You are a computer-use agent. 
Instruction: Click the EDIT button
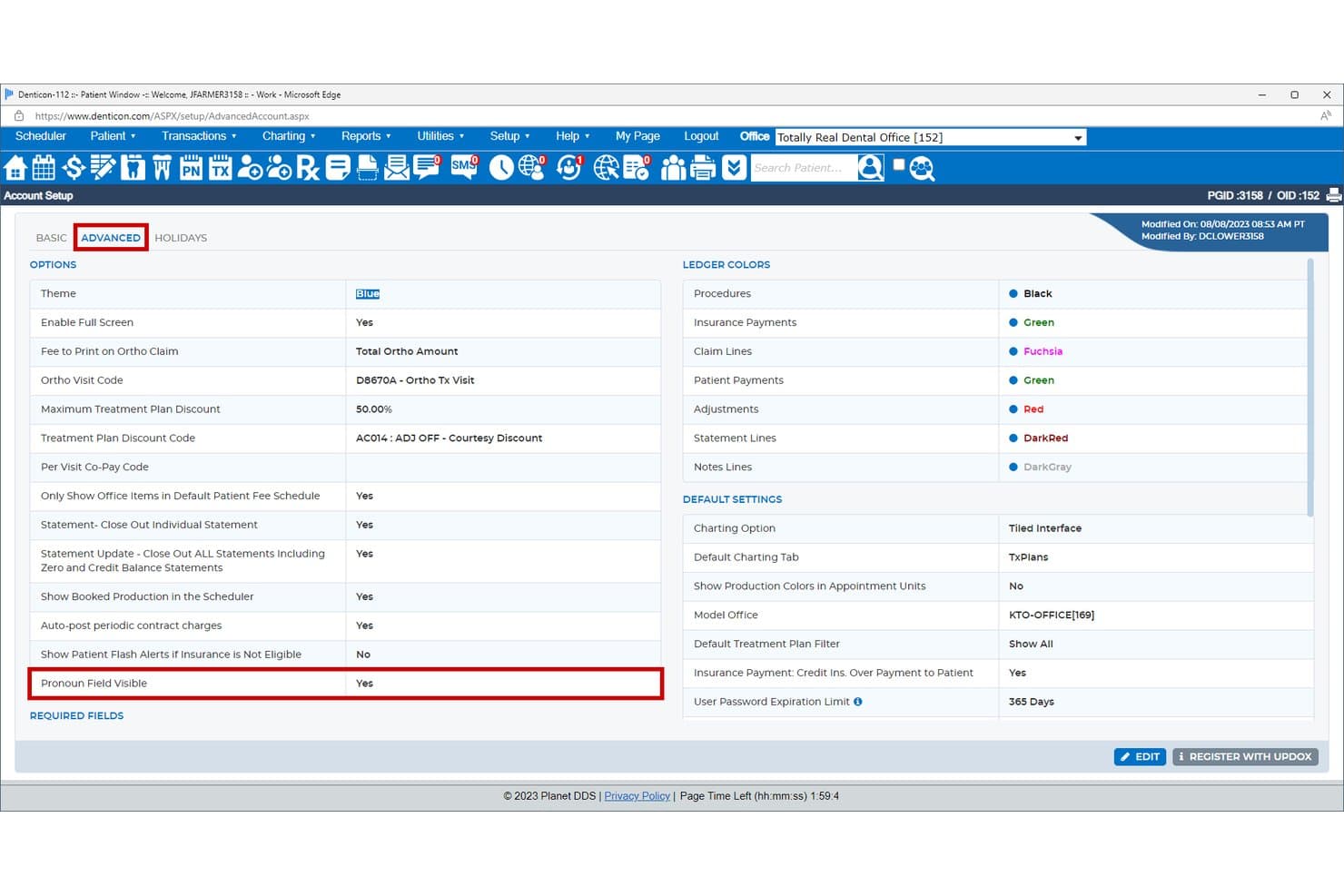(1140, 756)
